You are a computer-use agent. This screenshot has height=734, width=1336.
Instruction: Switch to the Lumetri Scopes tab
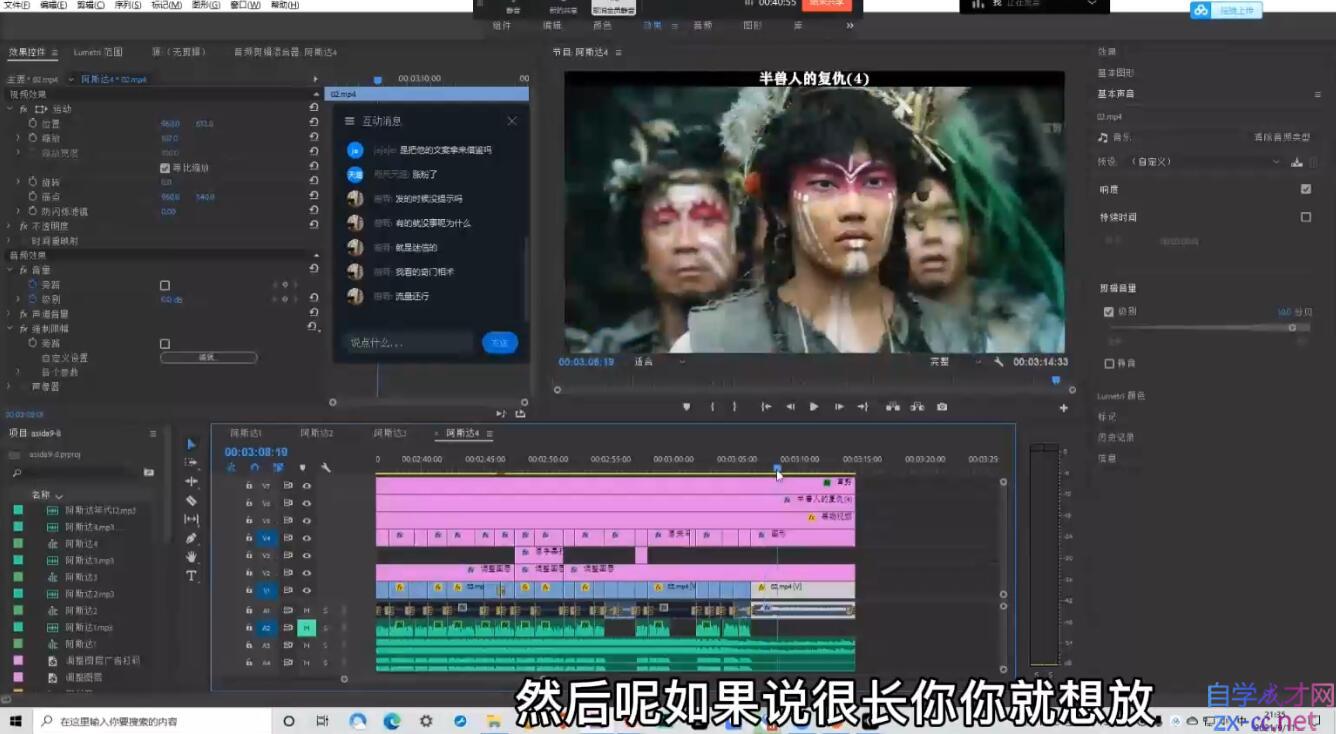pos(98,52)
